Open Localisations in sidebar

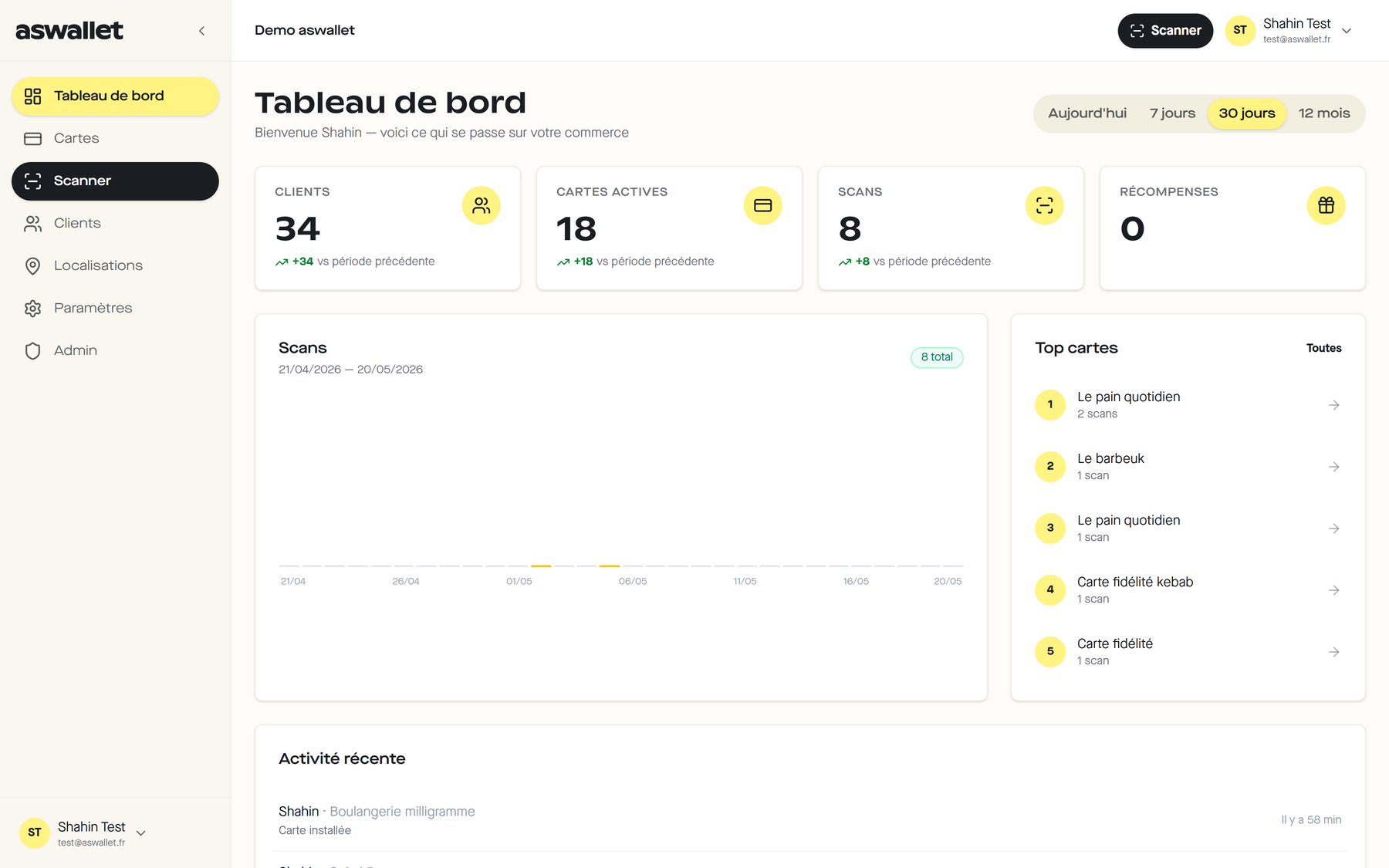coord(115,266)
